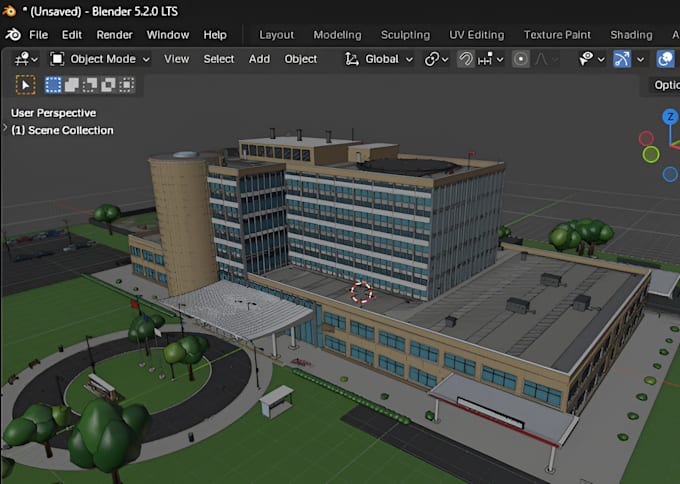680x484 pixels.
Task: Set selection mode to new selection
Action: coord(53,85)
